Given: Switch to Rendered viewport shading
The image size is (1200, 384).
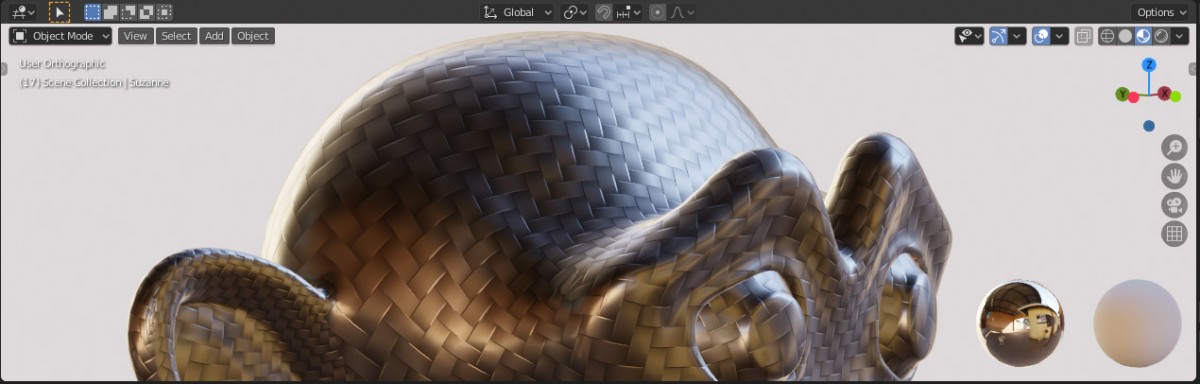Looking at the screenshot, I should 1161,36.
